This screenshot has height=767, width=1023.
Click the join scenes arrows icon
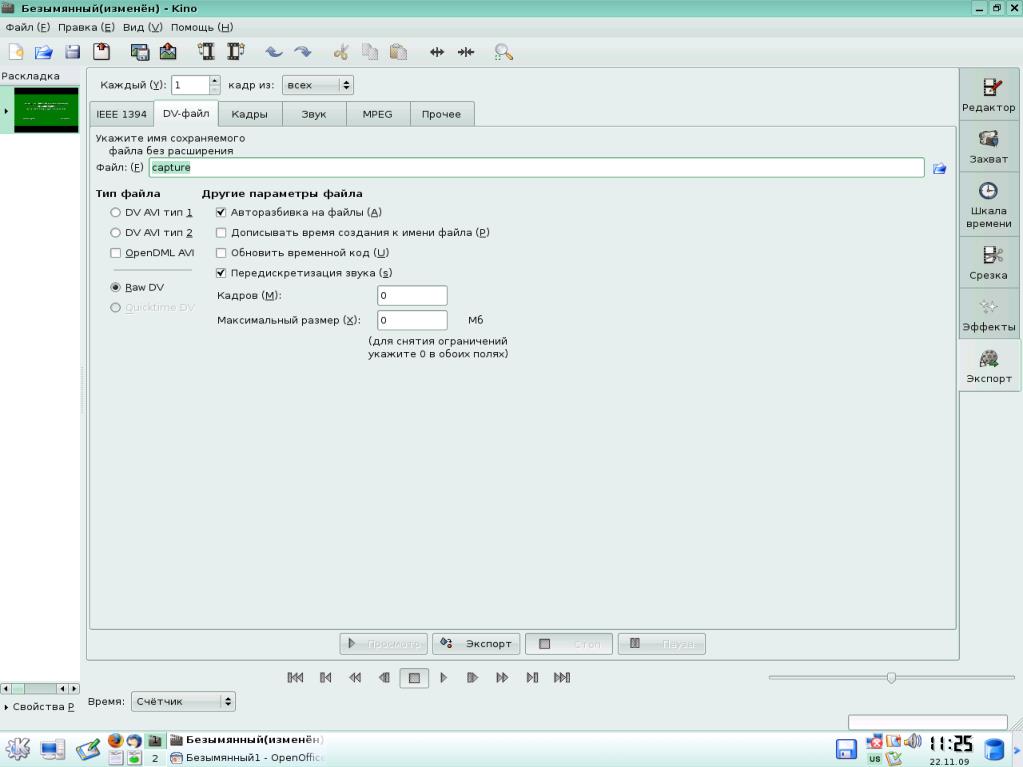[x=466, y=52]
